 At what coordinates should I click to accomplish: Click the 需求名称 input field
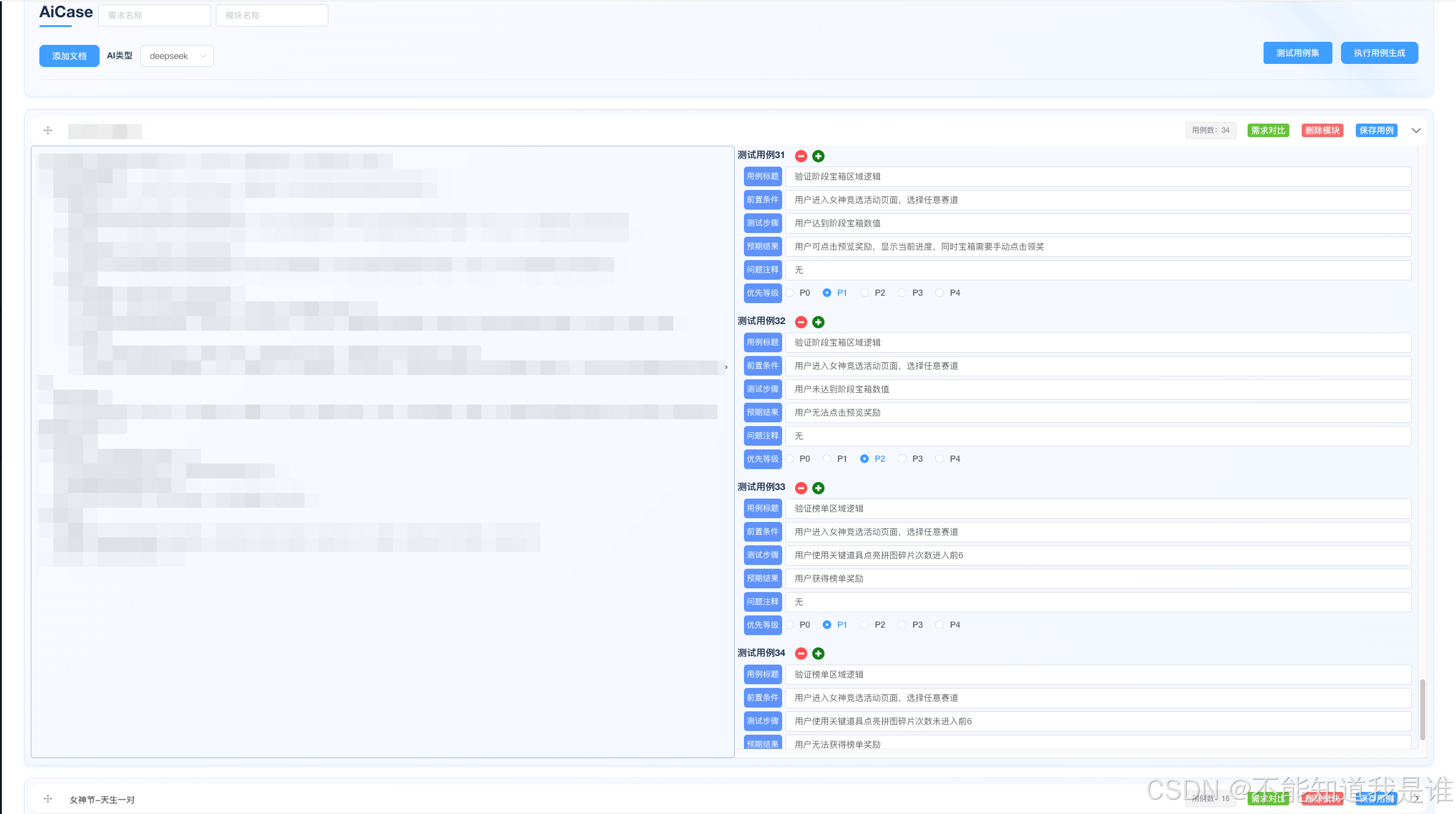click(x=154, y=15)
